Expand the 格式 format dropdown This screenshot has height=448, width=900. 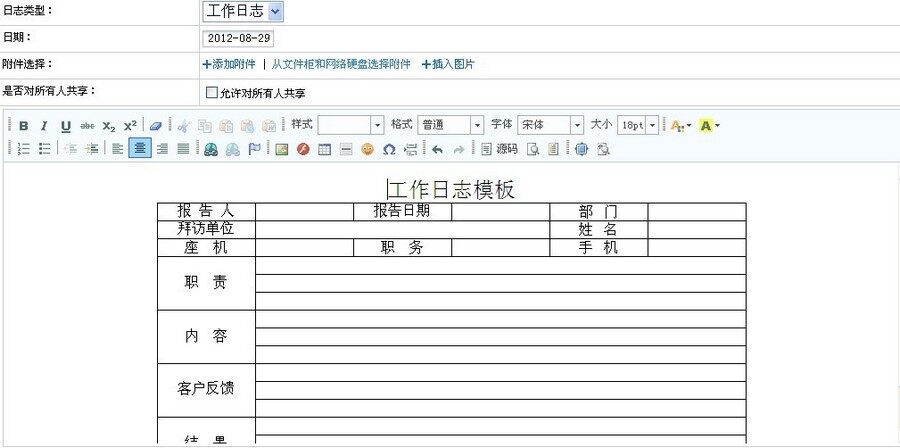(477, 125)
